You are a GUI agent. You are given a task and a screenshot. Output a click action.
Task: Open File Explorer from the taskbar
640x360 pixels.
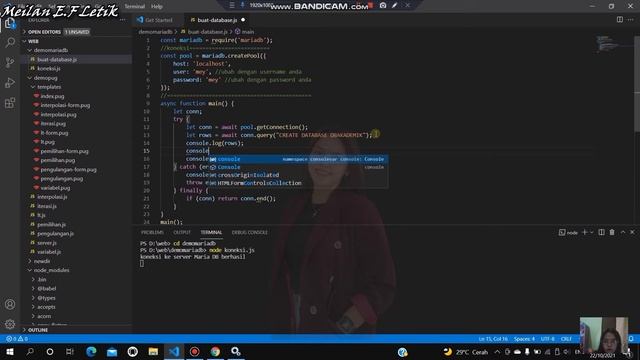tap(153, 351)
